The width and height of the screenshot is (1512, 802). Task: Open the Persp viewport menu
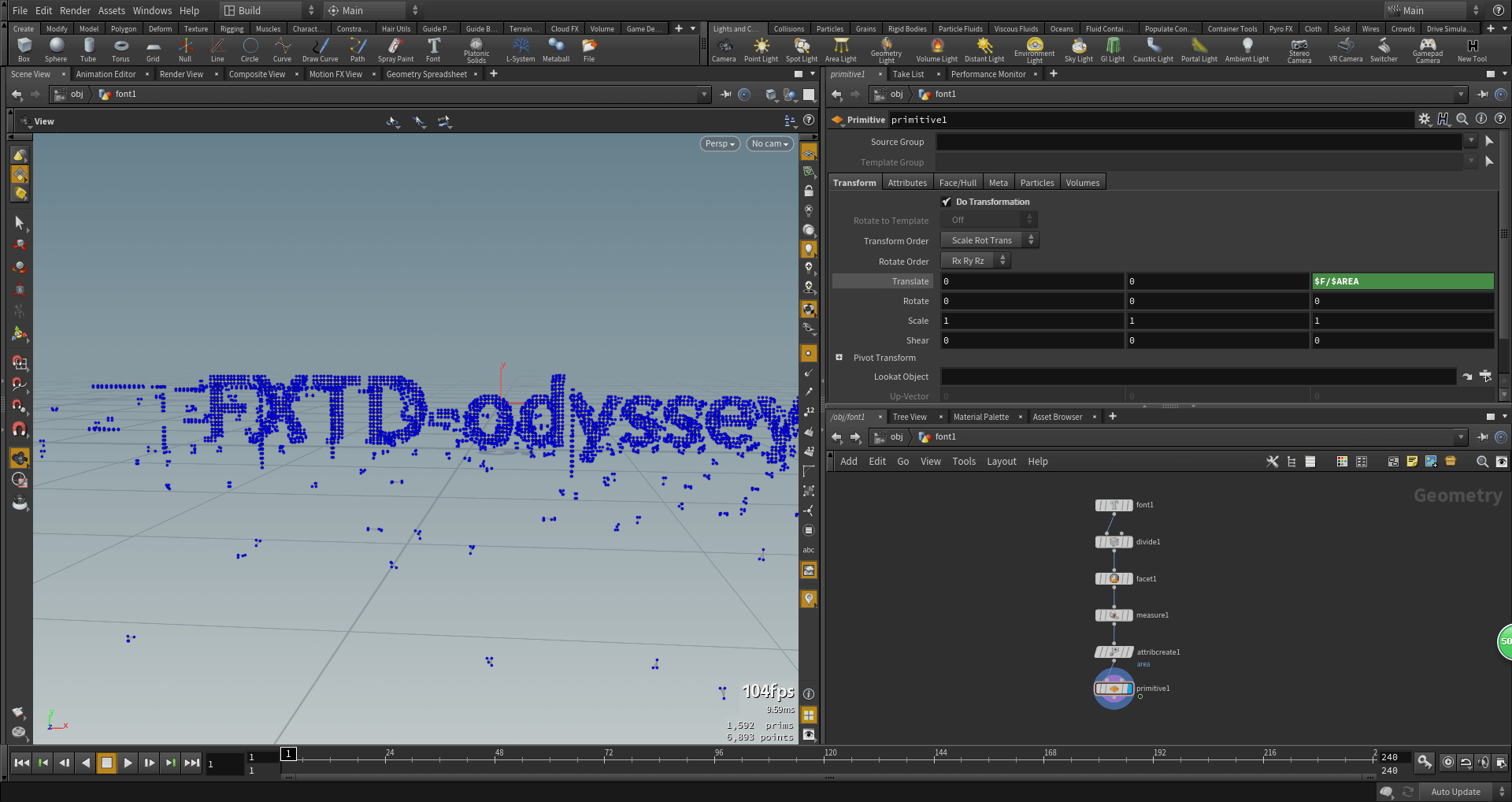[720, 143]
